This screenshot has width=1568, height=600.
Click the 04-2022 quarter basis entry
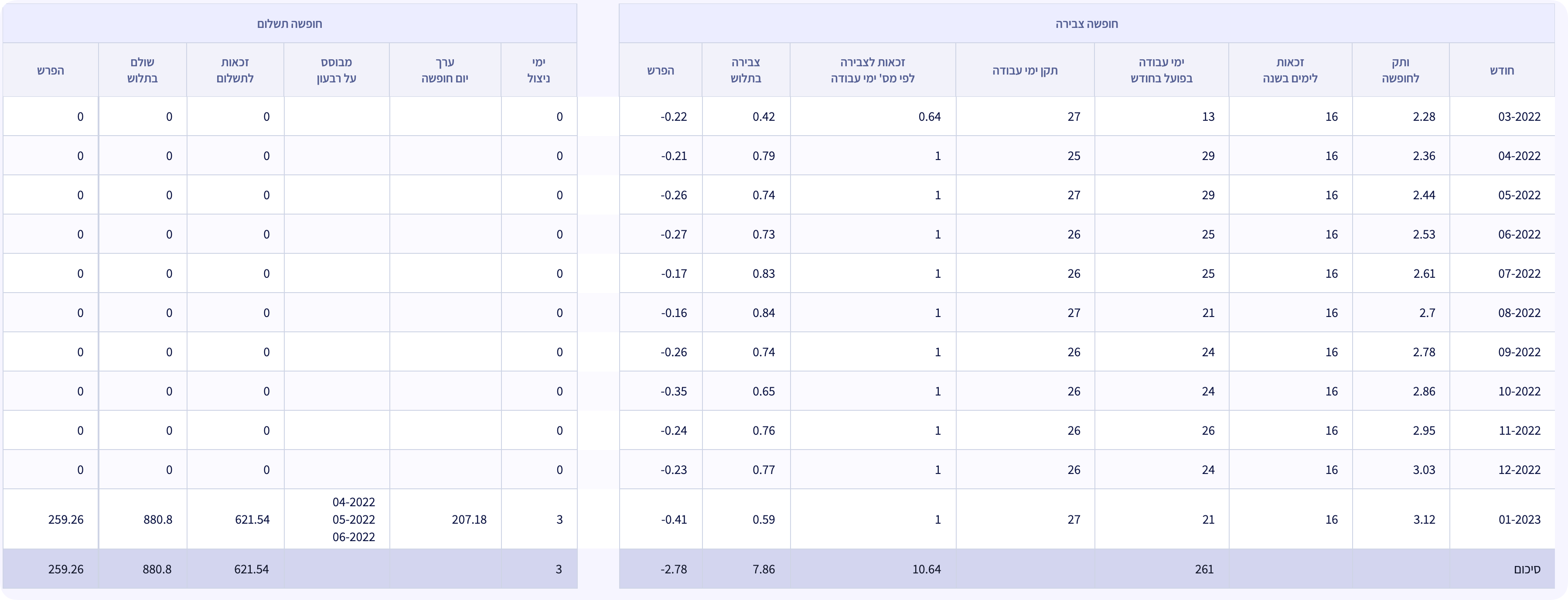(354, 502)
